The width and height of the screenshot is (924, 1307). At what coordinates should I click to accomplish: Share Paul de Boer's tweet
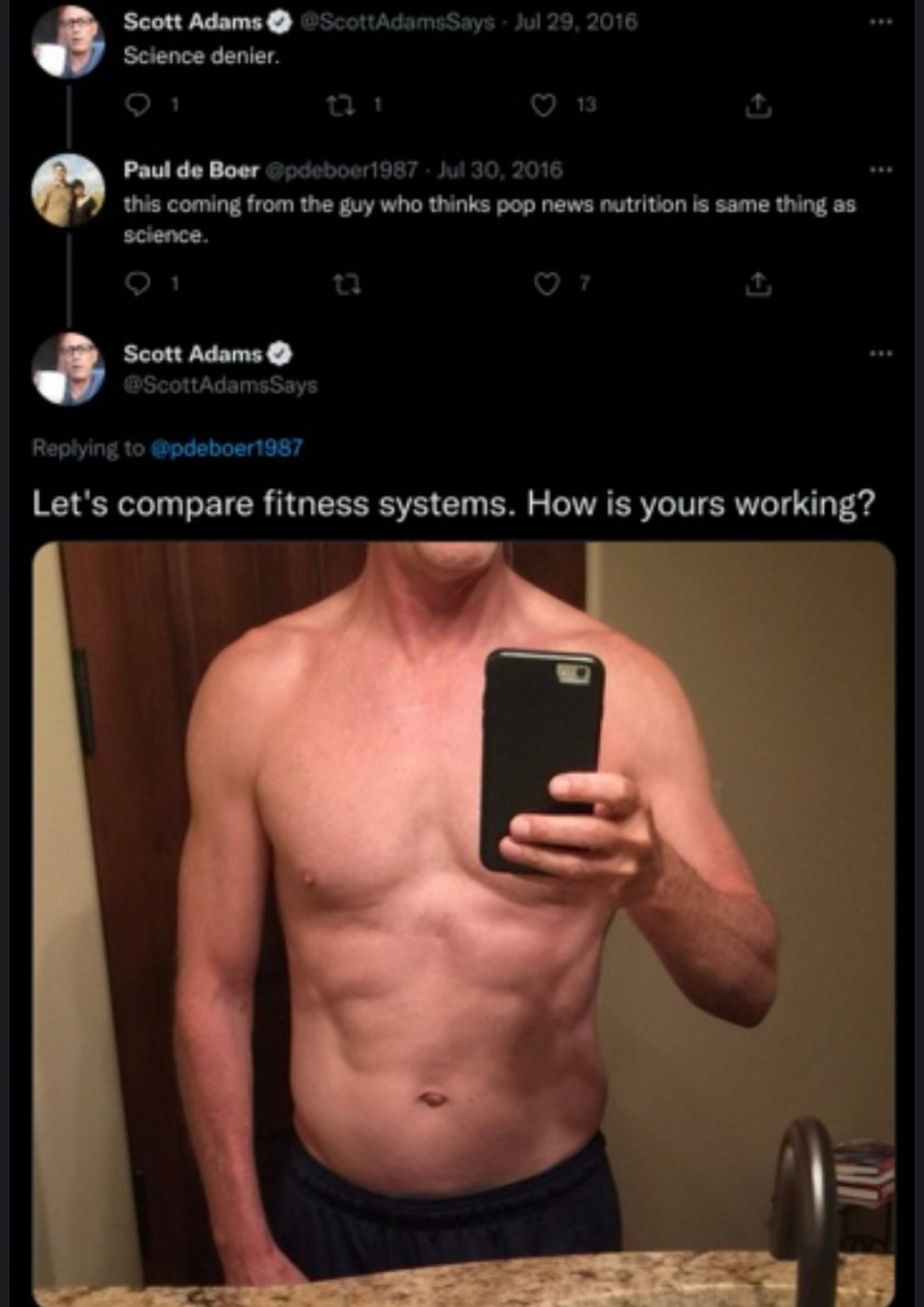[x=757, y=284]
